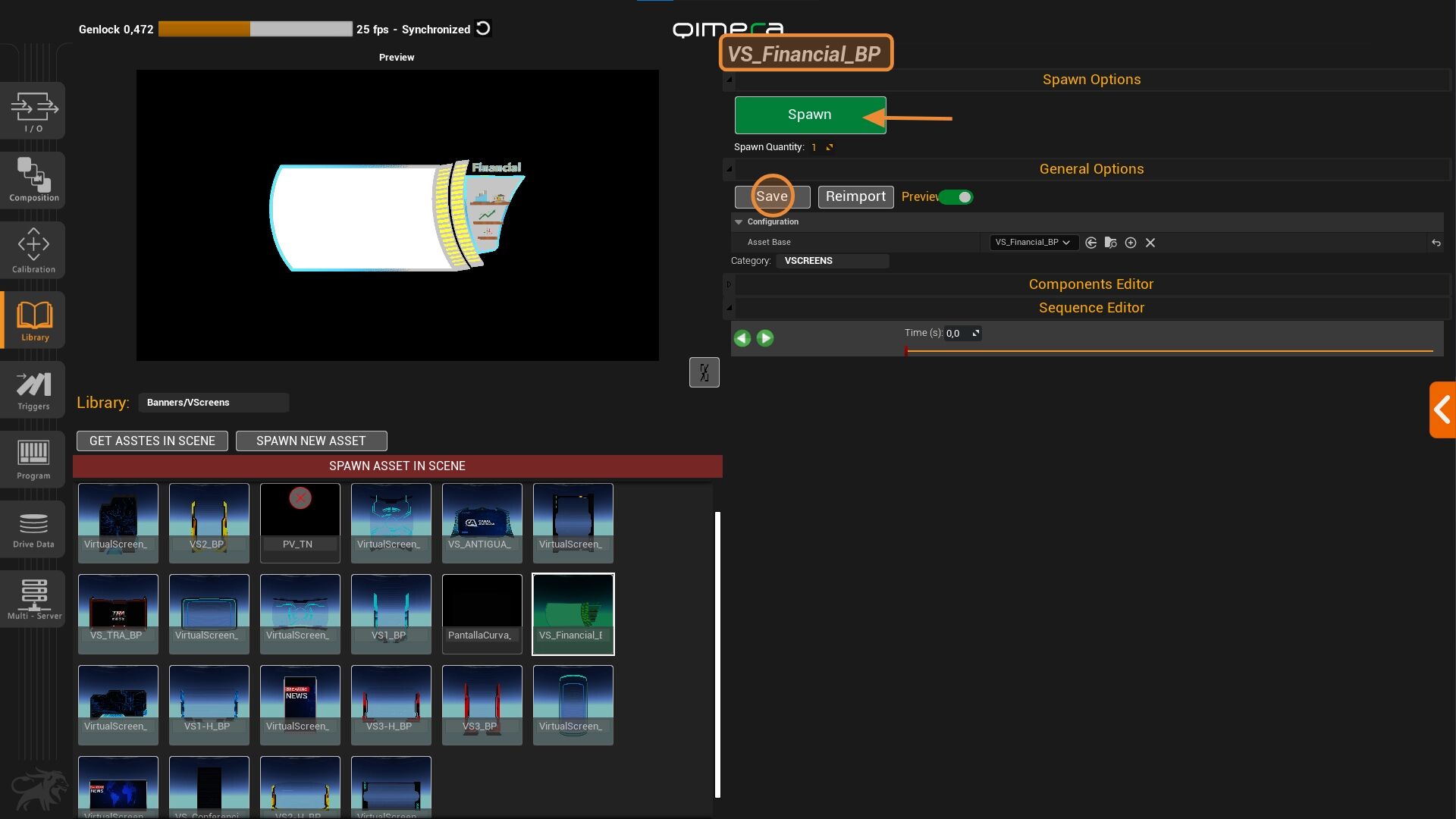Play the sequence forward
This screenshot has width=1456, height=819.
coord(765,338)
